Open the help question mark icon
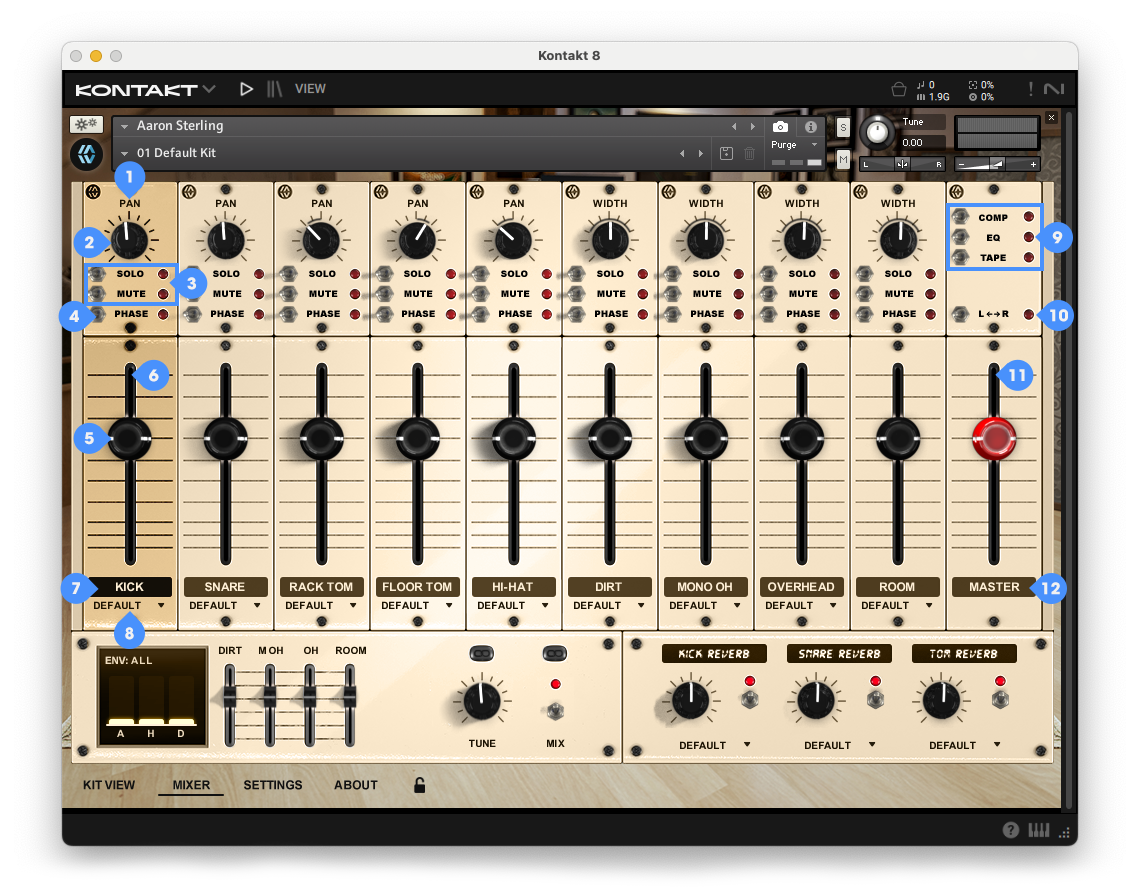This screenshot has width=1127, height=889. tap(1011, 830)
